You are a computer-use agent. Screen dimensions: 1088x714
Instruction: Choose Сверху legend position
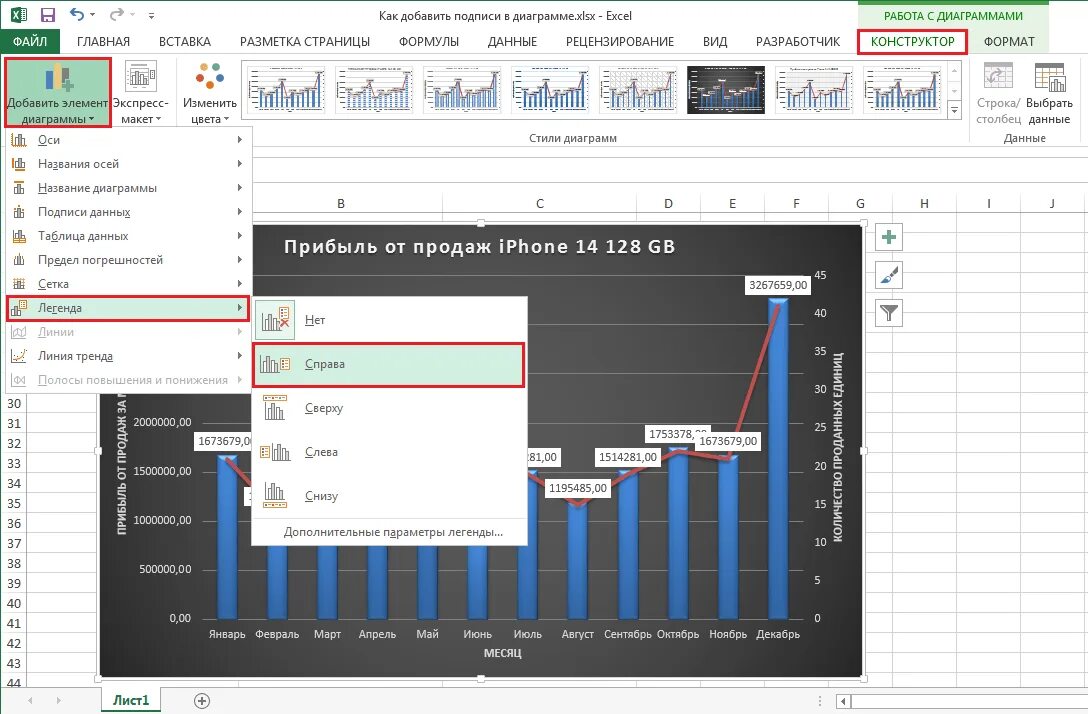pos(389,408)
